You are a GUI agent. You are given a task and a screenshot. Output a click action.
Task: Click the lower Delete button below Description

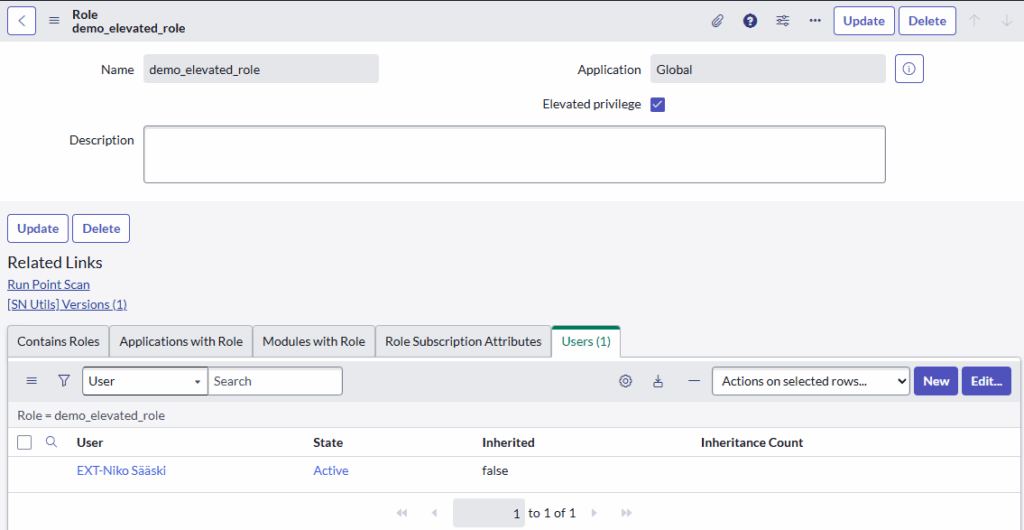pos(101,228)
